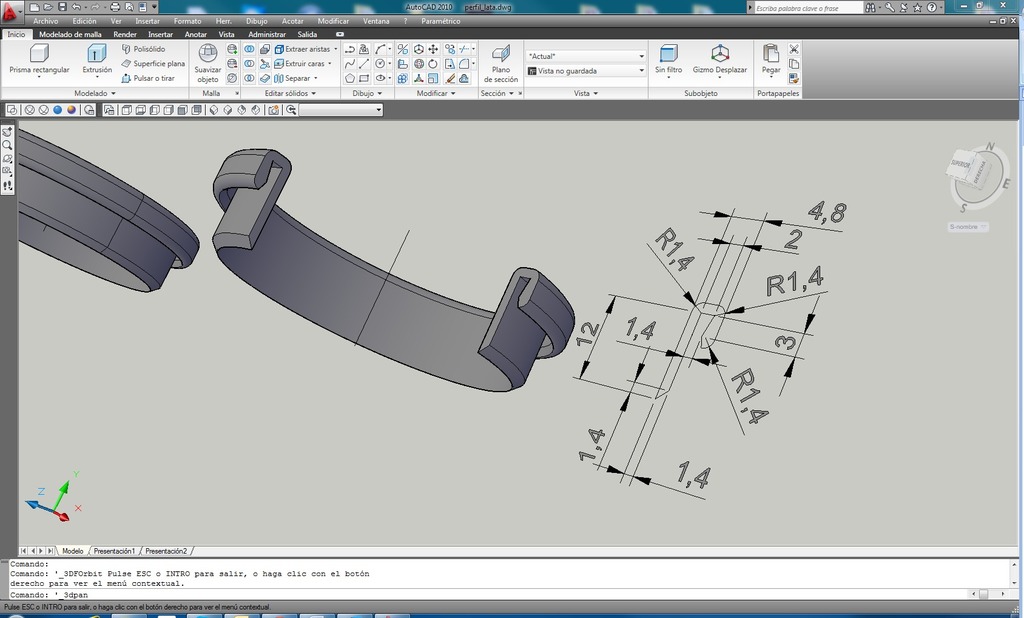Open the *Actual* visual style dropdown

click(585, 56)
